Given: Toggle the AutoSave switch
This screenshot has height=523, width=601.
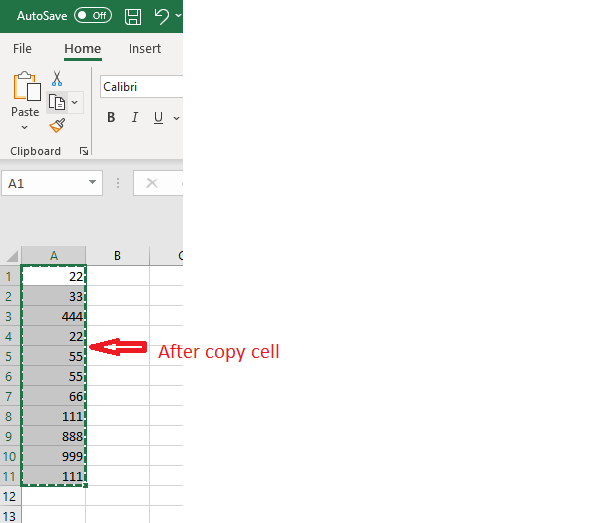Looking at the screenshot, I should click(93, 16).
